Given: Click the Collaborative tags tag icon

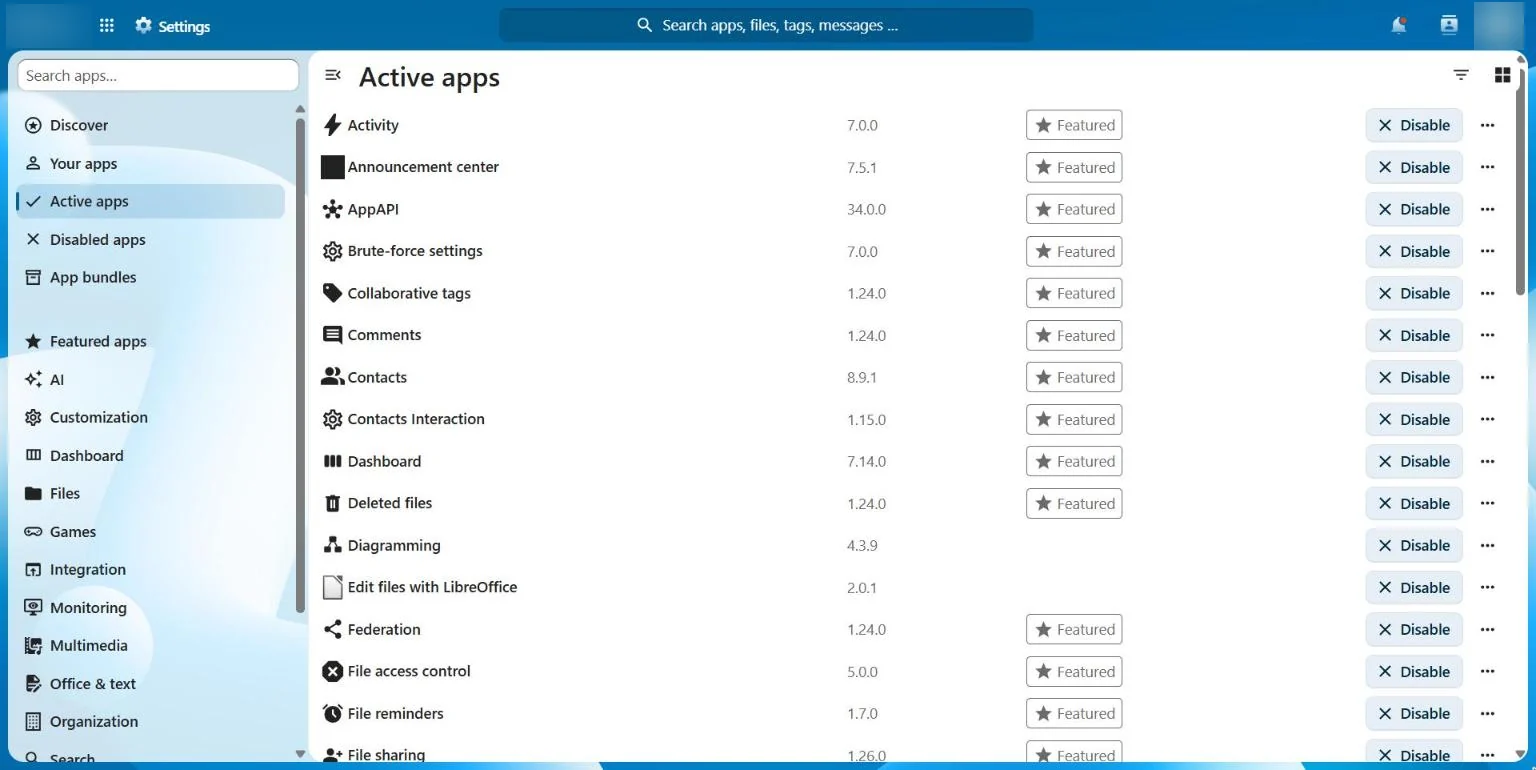Looking at the screenshot, I should point(333,293).
